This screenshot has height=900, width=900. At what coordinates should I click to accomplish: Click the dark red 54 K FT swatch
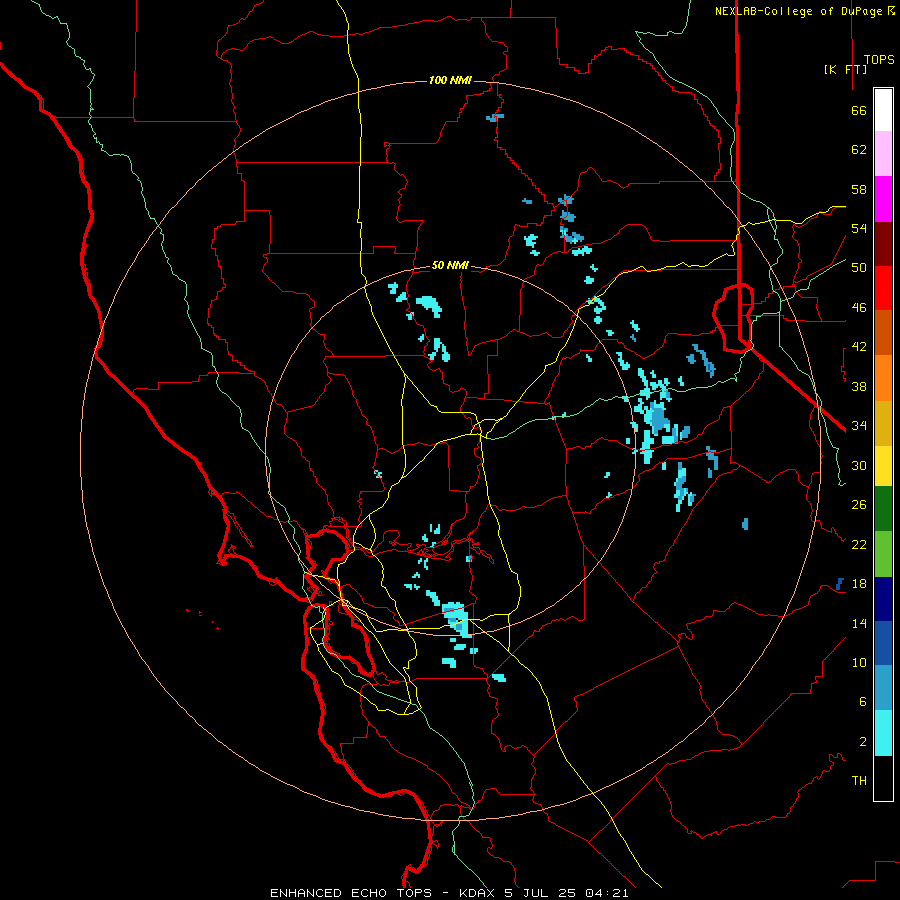click(883, 244)
